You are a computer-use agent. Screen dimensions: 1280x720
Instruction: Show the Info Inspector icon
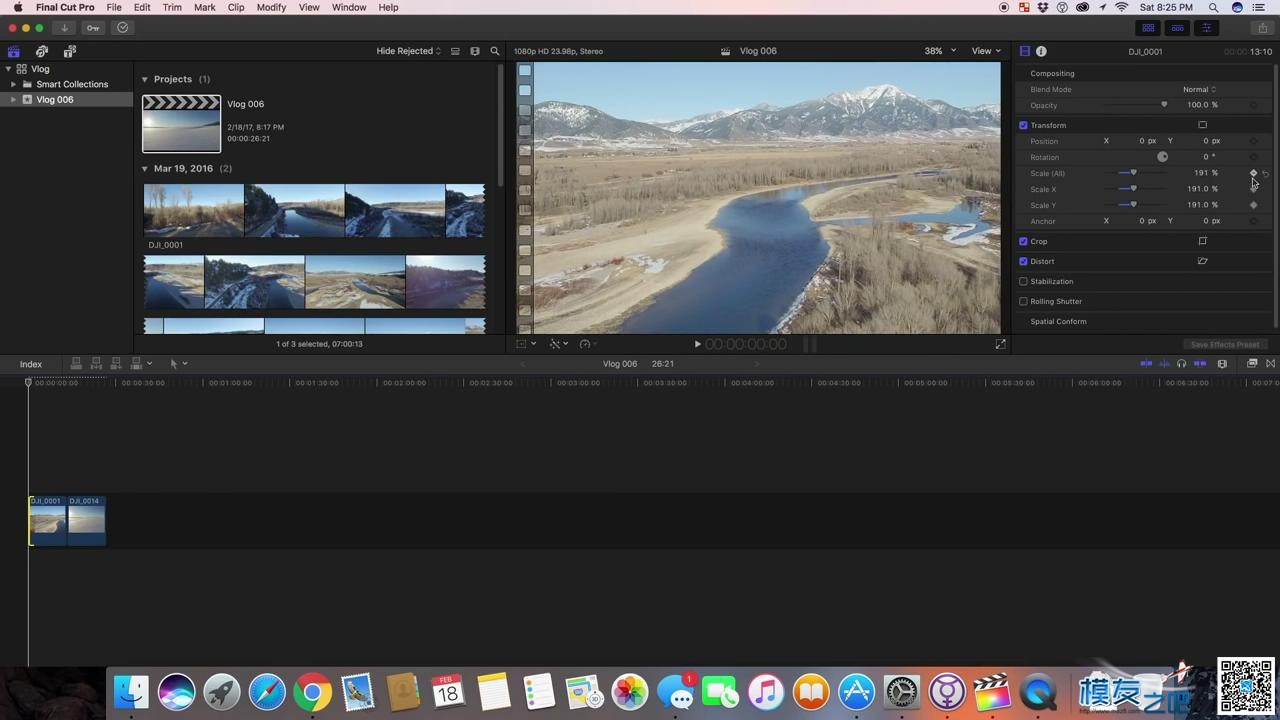[x=1041, y=51]
